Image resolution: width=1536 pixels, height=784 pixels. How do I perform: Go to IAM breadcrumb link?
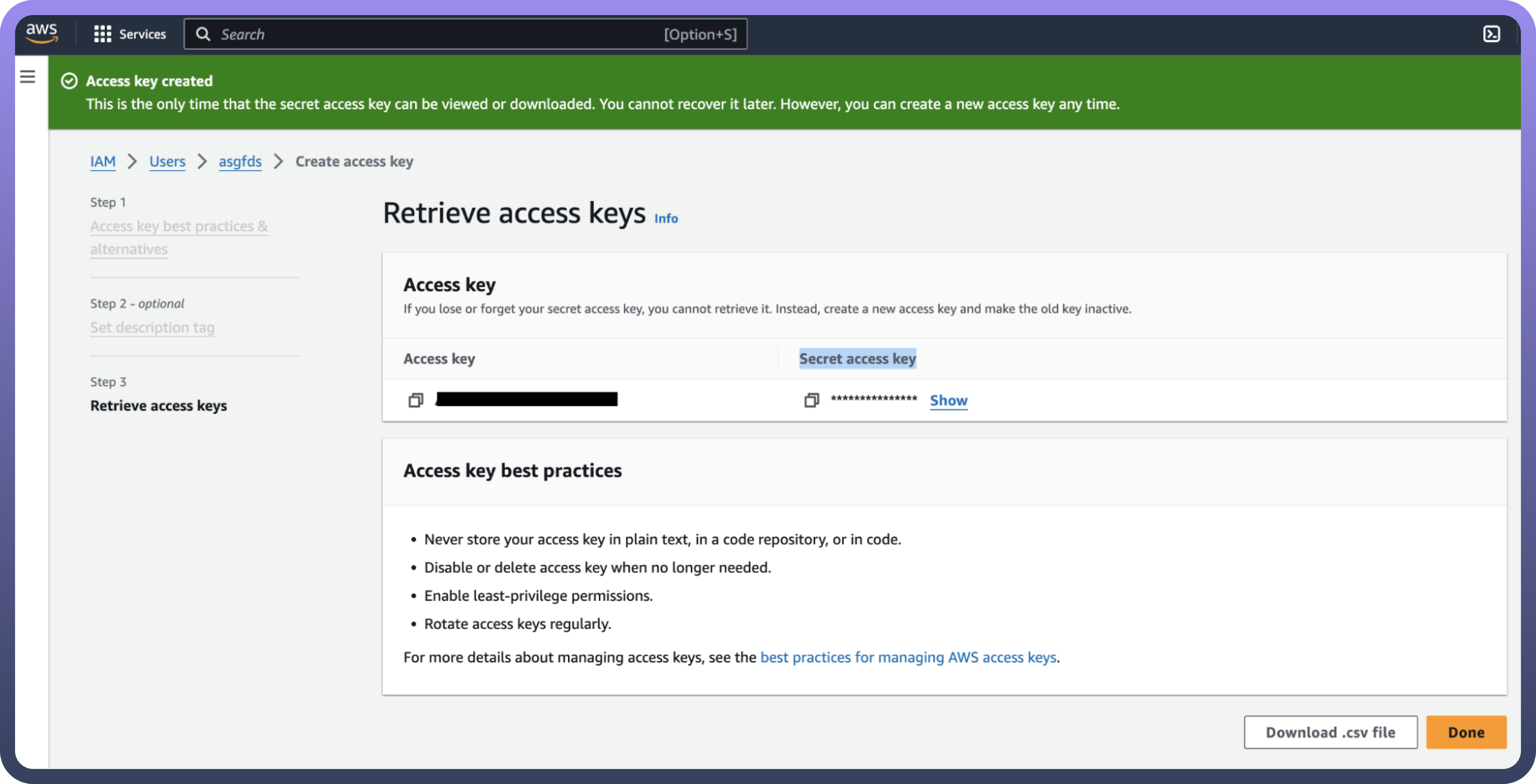pos(102,162)
